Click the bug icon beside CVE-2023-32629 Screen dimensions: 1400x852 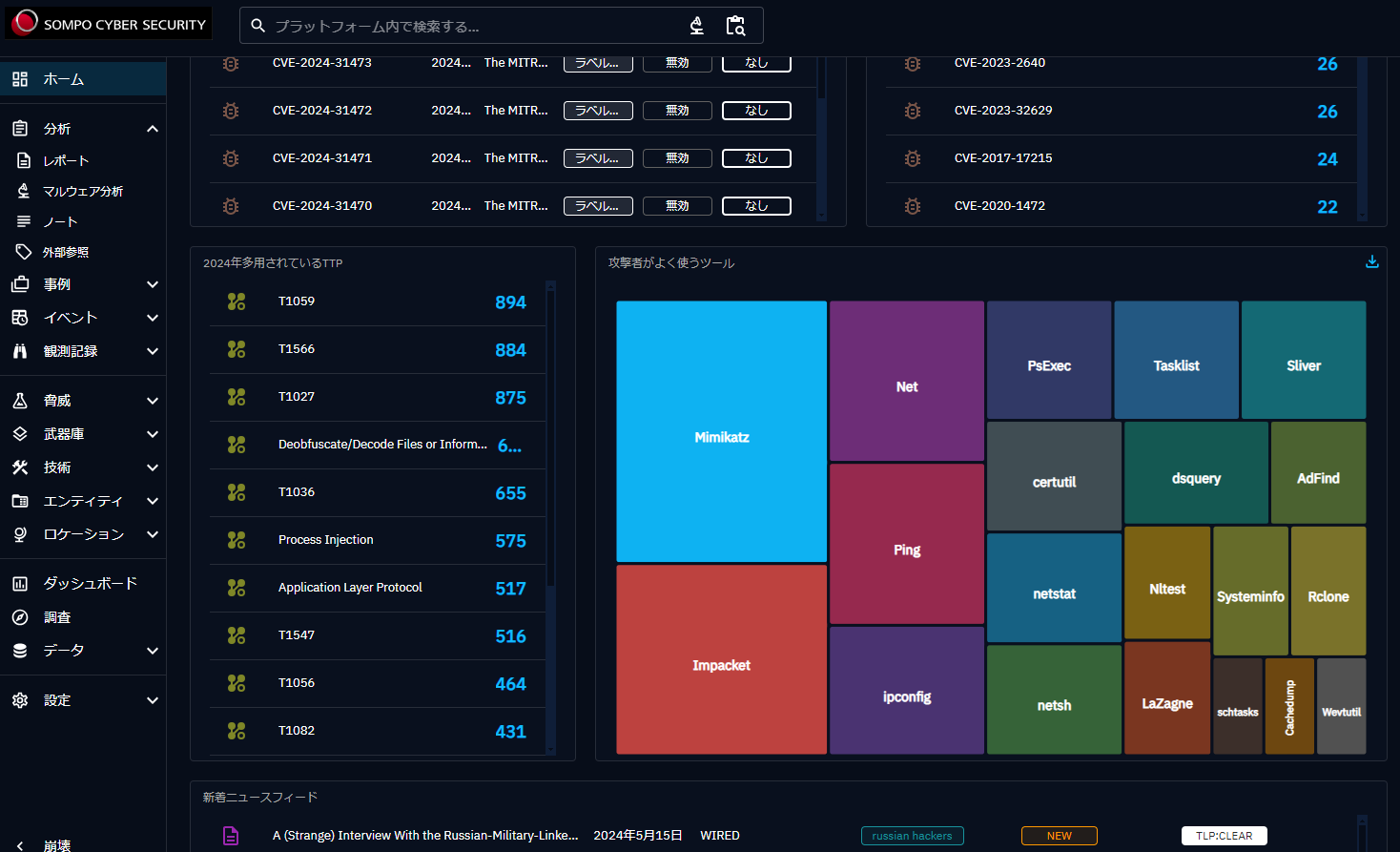[913, 111]
